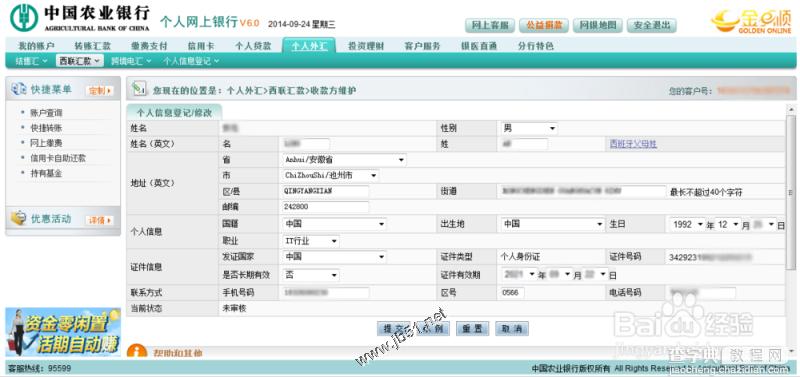Screen dimensions: 800x377
Task: Submit the form with 提交
Action: (x=393, y=329)
